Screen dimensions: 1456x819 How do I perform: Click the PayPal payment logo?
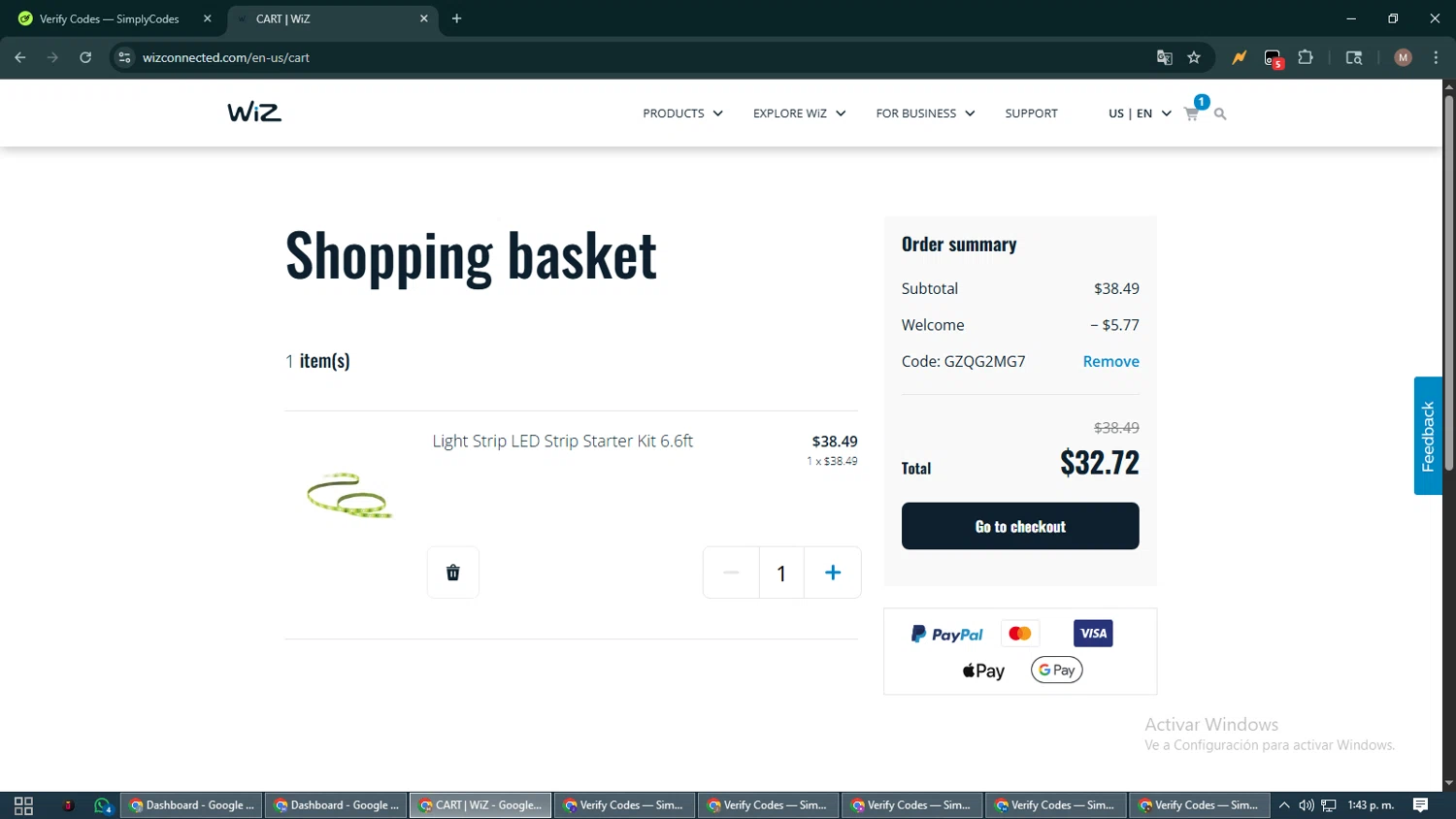946,634
